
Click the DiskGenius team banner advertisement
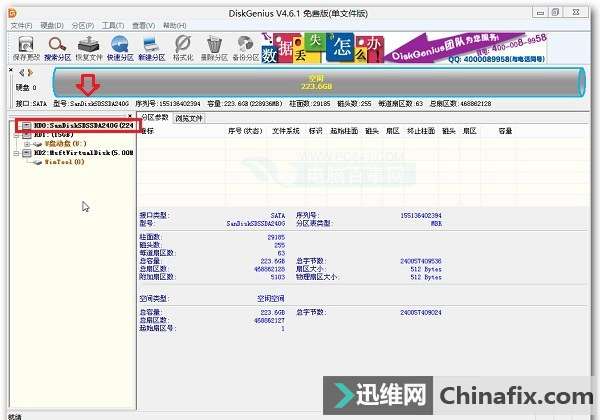tap(404, 48)
